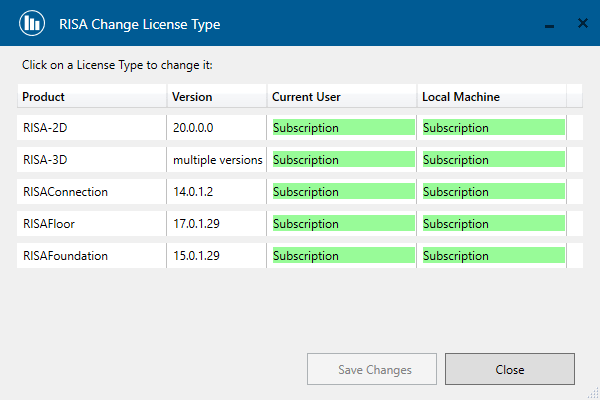The image size is (600, 400).
Task: Select the Current User column header
Action: (x=342, y=97)
